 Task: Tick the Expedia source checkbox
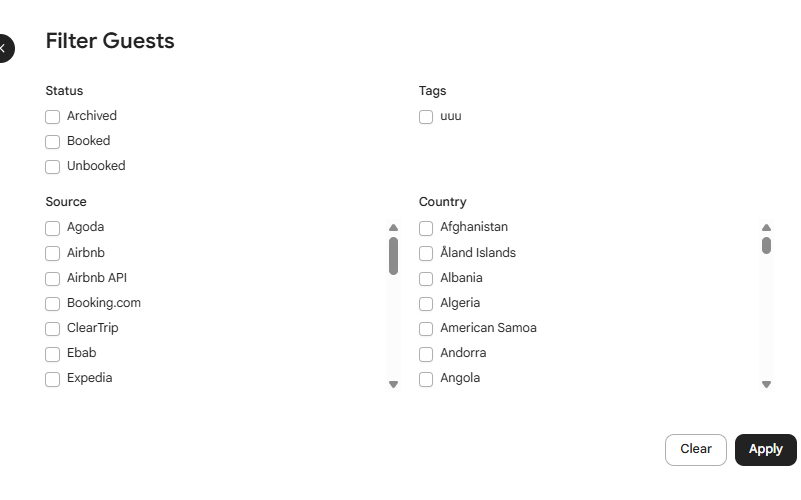(53, 379)
